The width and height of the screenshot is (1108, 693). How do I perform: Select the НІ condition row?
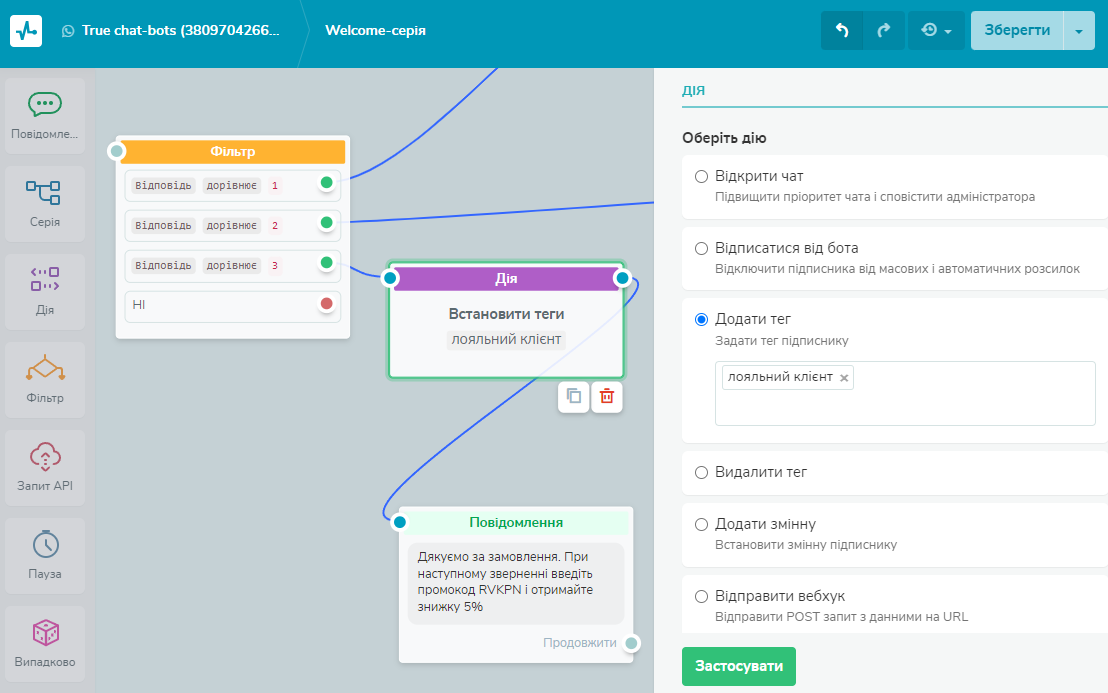(x=233, y=307)
